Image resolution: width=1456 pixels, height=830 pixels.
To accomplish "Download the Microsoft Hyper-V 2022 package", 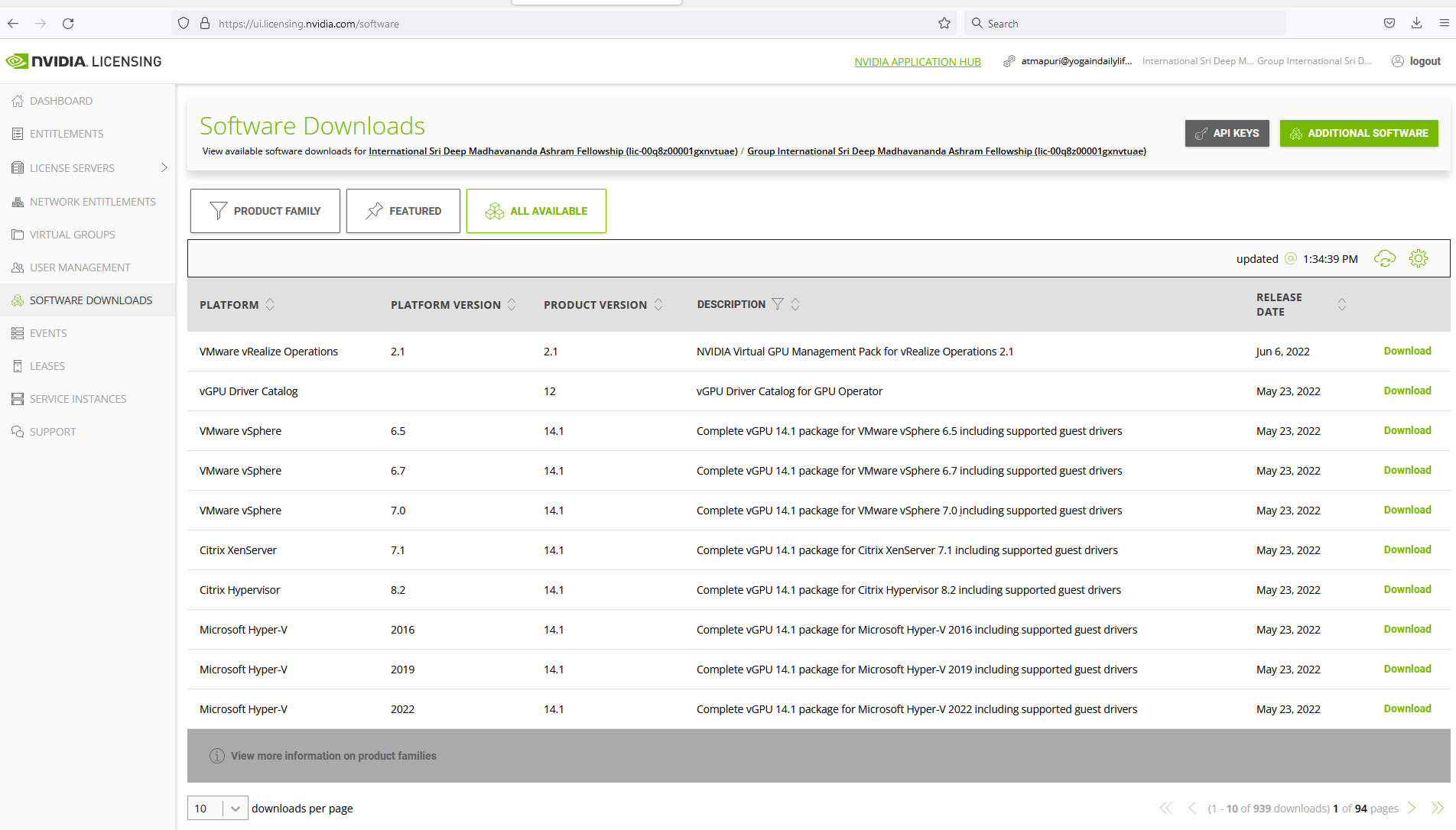I will click(x=1407, y=708).
